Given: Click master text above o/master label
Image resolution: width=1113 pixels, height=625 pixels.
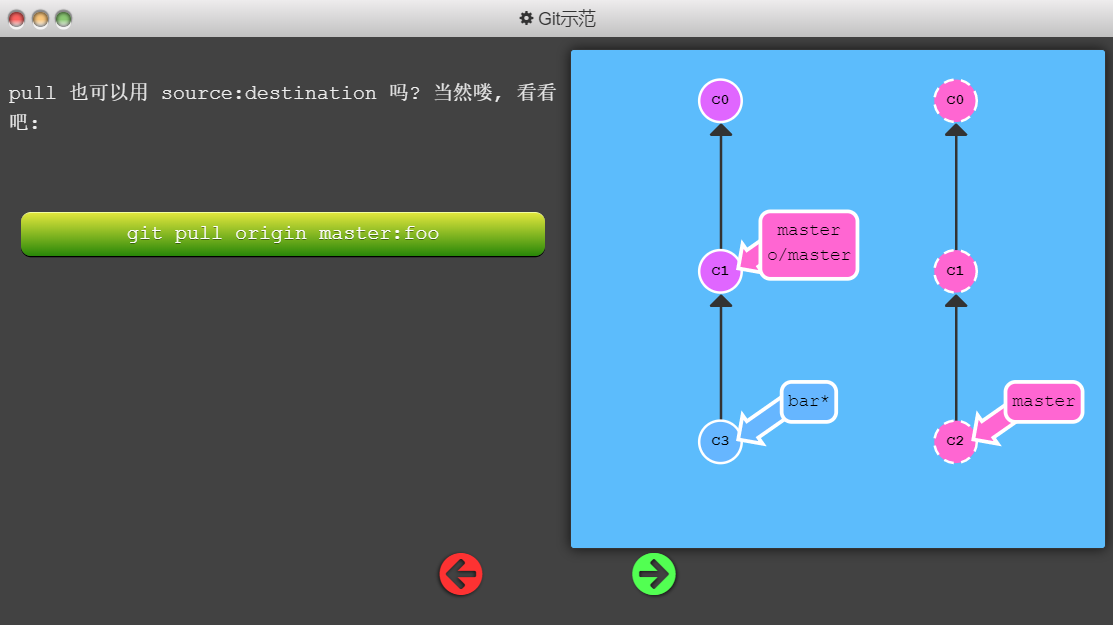Looking at the screenshot, I should 809,231.
